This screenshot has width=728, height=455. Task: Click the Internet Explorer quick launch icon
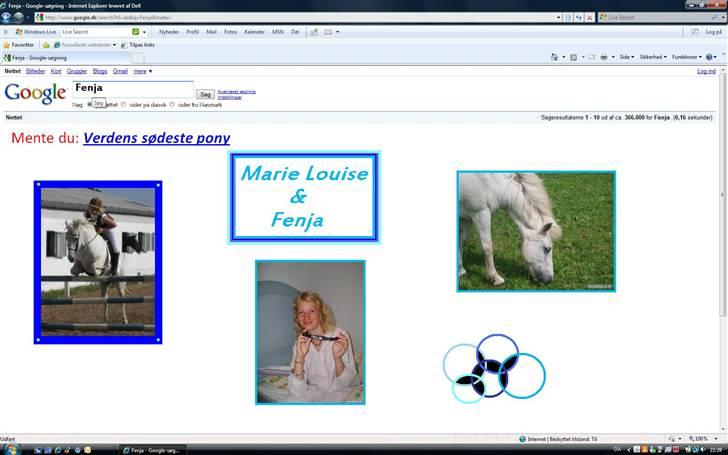coord(58,450)
